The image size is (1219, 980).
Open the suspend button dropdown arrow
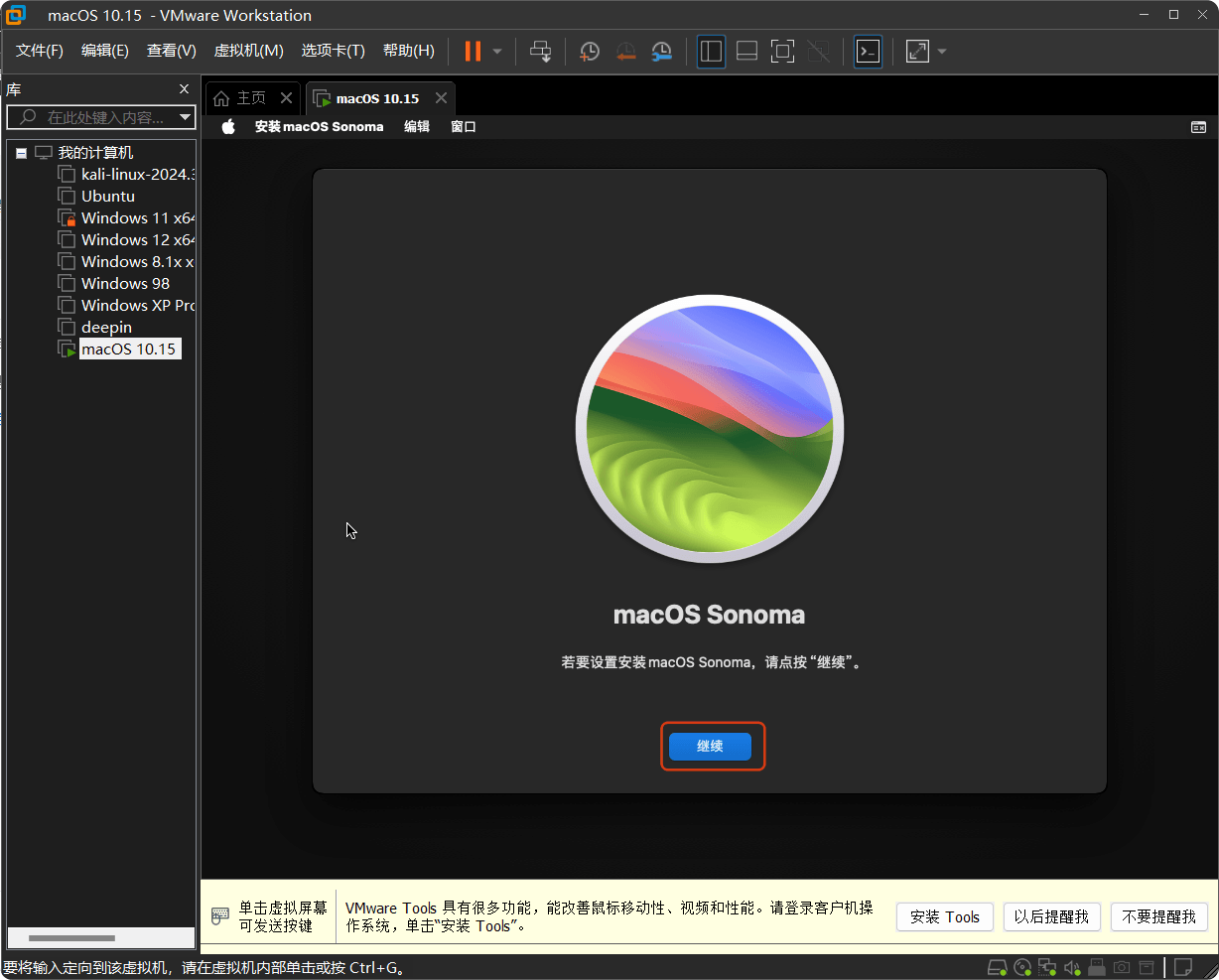pos(495,52)
